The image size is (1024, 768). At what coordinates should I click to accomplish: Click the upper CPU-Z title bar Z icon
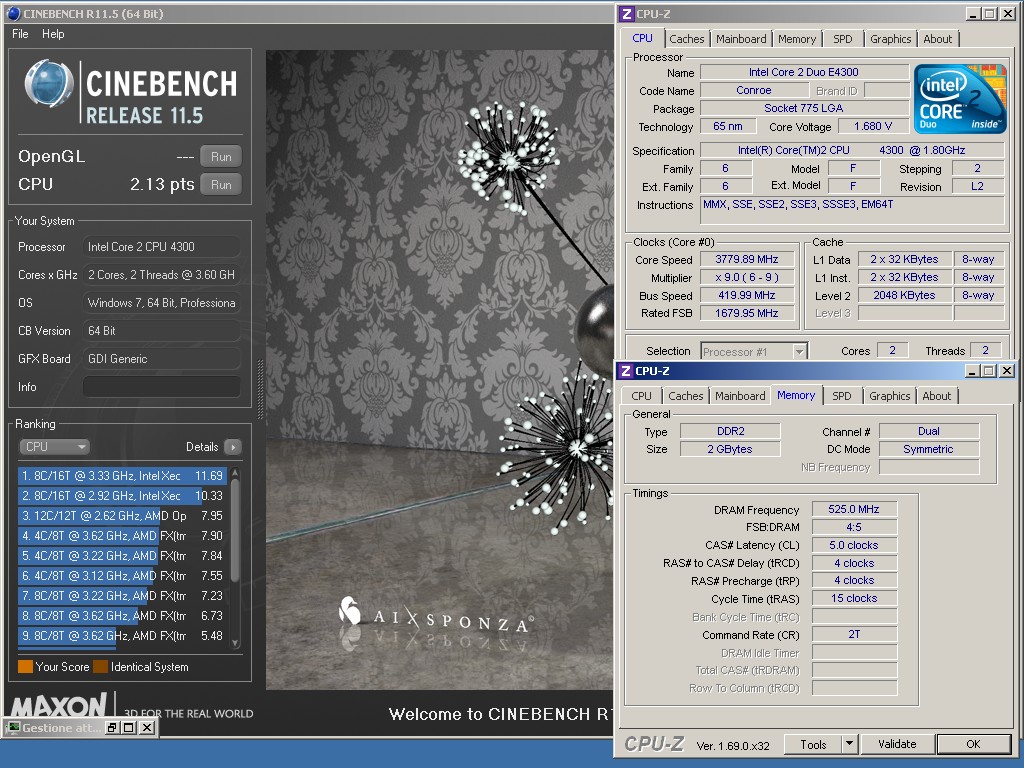[x=626, y=14]
